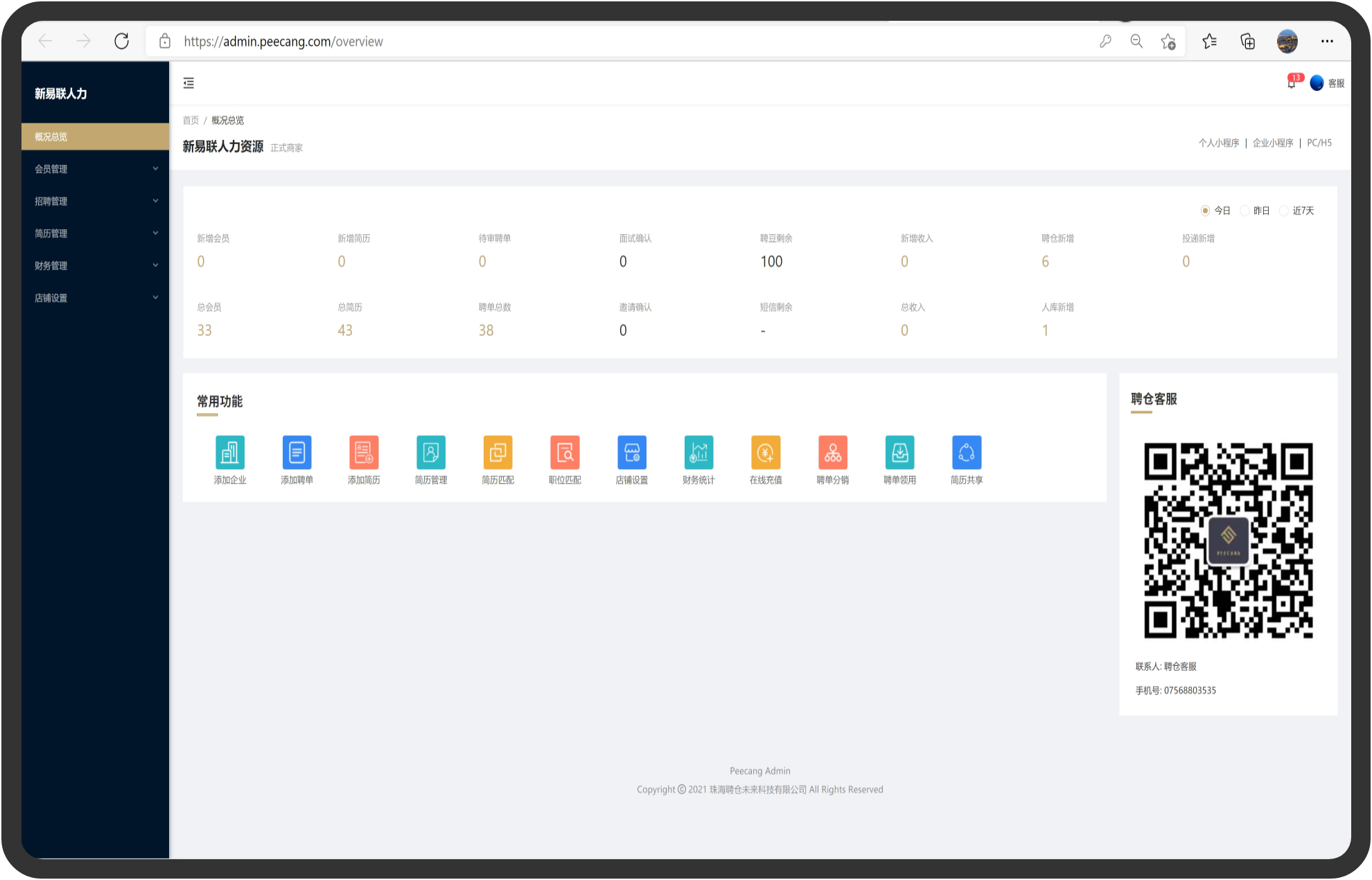Open the 聘单分销 icon
The width and height of the screenshot is (1372, 880).
(x=832, y=453)
